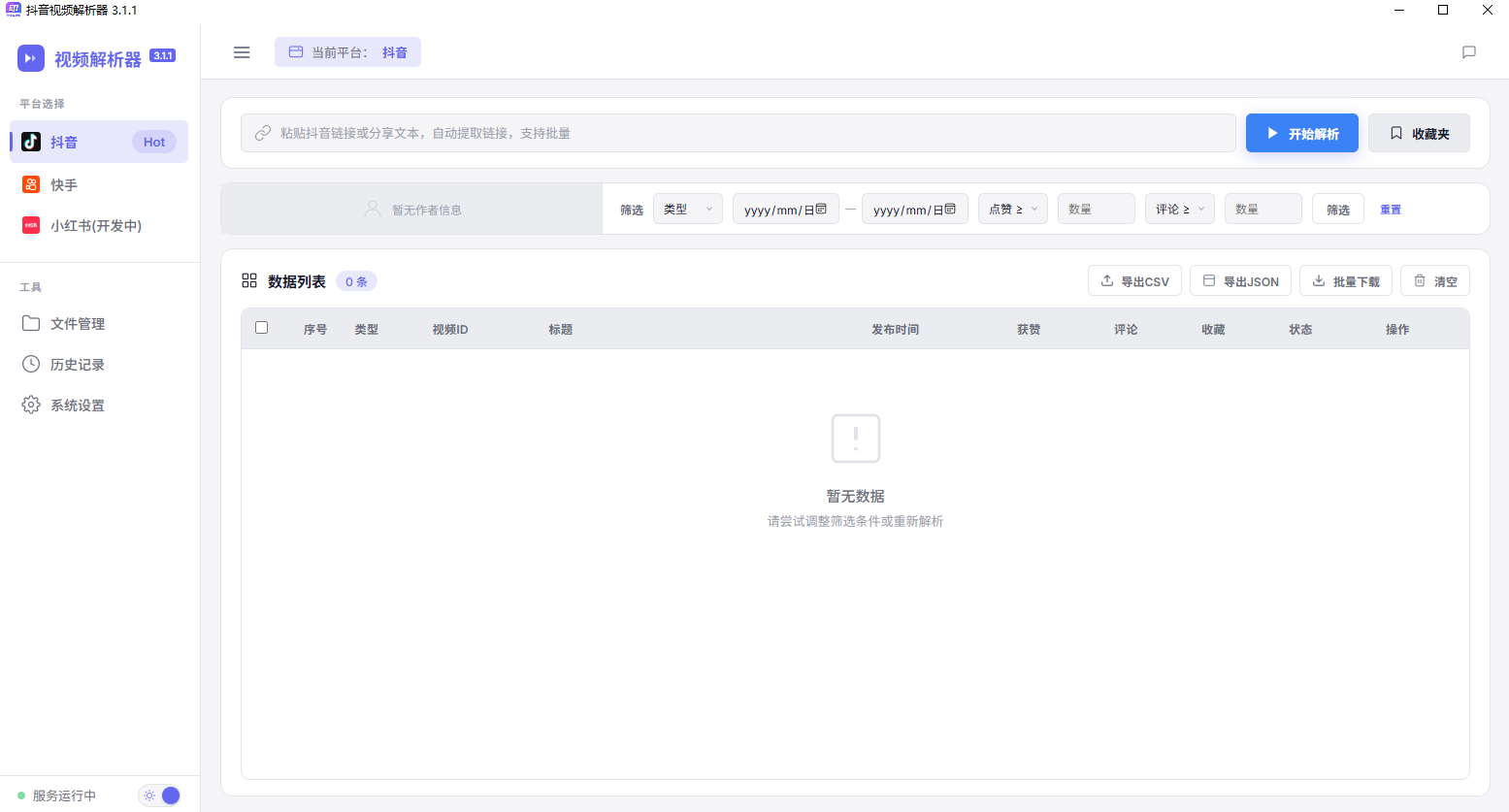Click the green 服务运行中 status dot
Image resolution: width=1509 pixels, height=812 pixels.
(x=21, y=796)
